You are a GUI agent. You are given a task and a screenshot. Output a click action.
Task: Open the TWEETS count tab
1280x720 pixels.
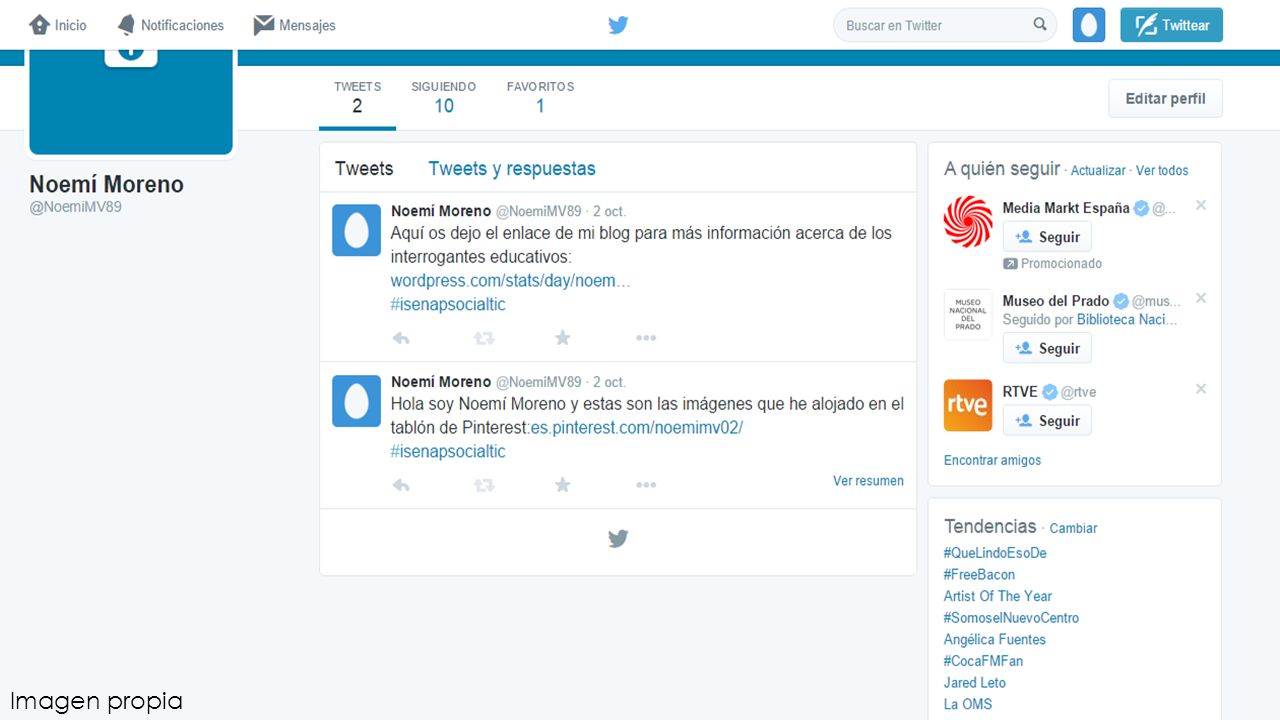coord(357,97)
